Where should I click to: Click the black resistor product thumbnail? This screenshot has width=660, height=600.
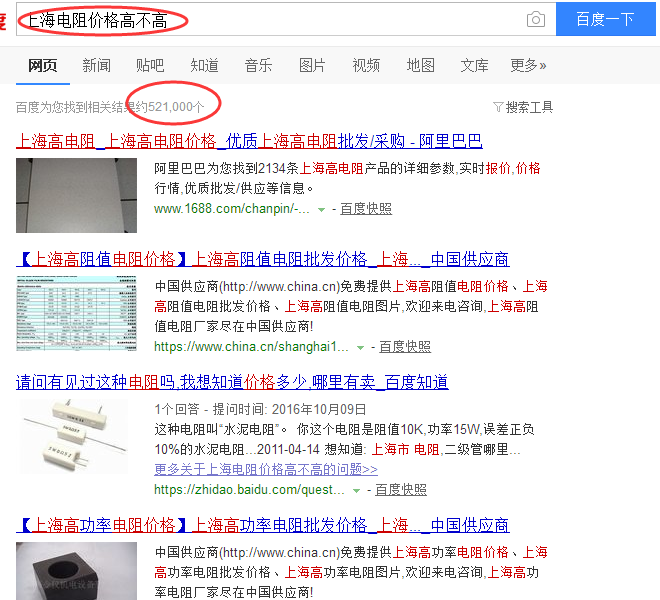[77, 571]
